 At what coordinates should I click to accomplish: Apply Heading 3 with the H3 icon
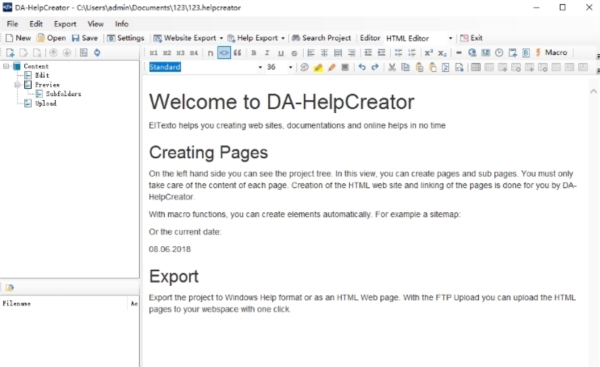[x=181, y=53]
